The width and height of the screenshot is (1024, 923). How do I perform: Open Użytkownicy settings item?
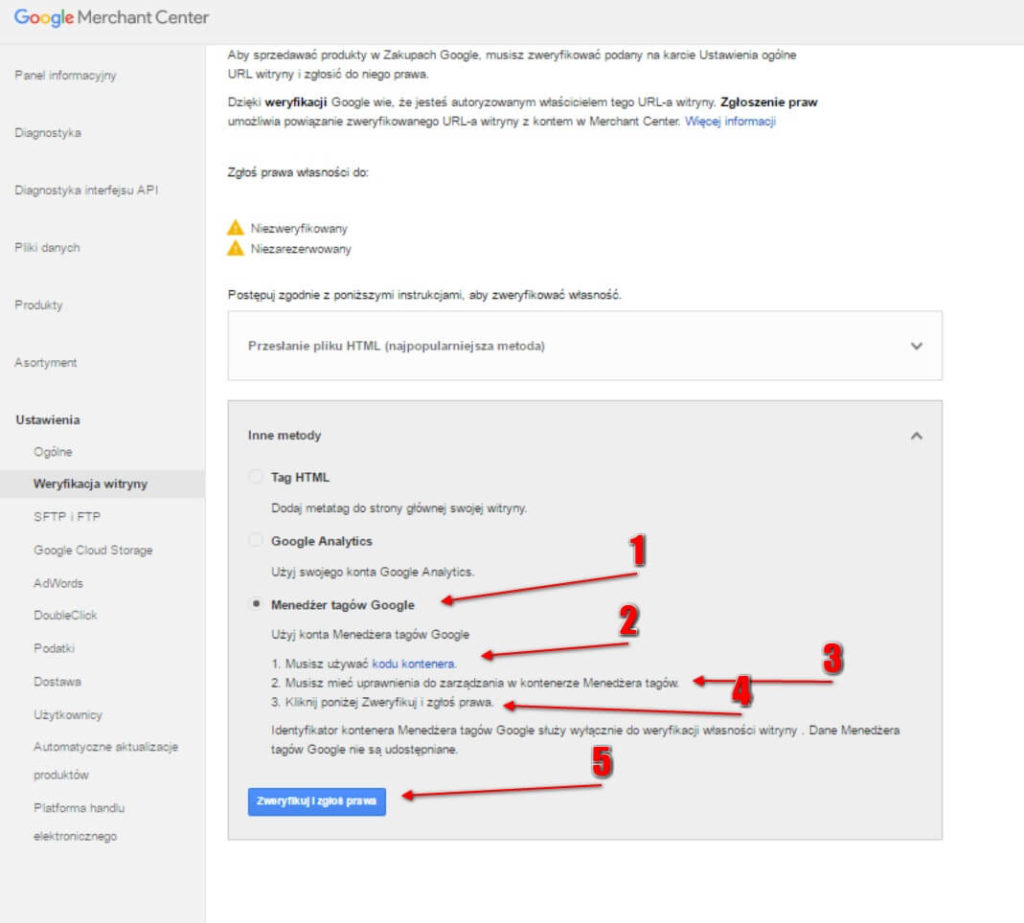[68, 715]
